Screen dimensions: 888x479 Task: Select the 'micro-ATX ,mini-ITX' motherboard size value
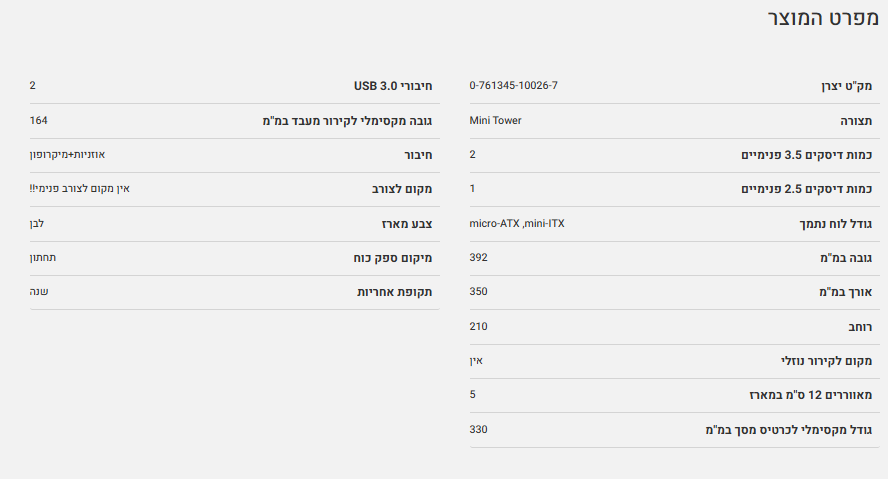click(517, 223)
